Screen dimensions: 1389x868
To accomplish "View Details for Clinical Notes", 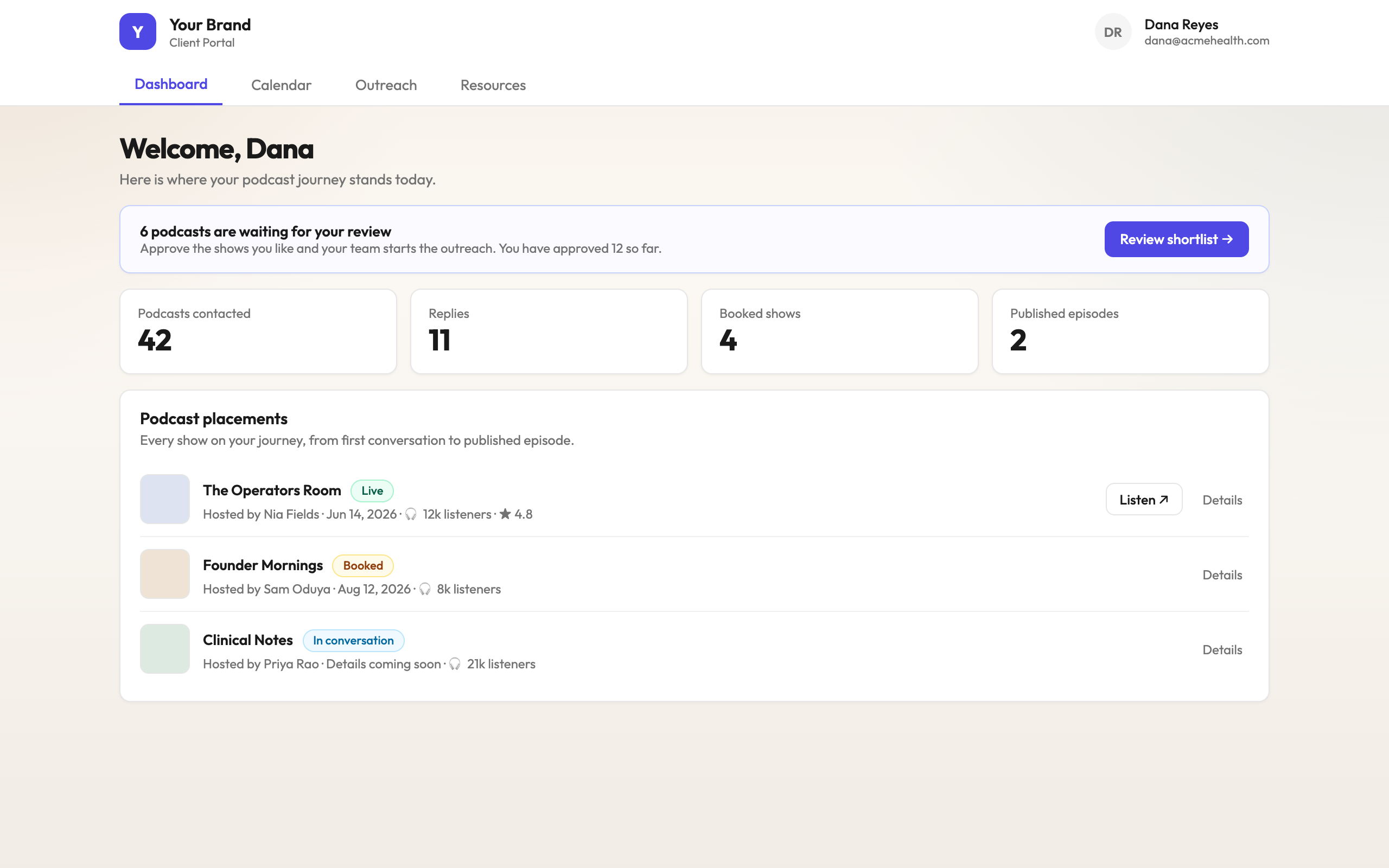I will click(x=1222, y=650).
